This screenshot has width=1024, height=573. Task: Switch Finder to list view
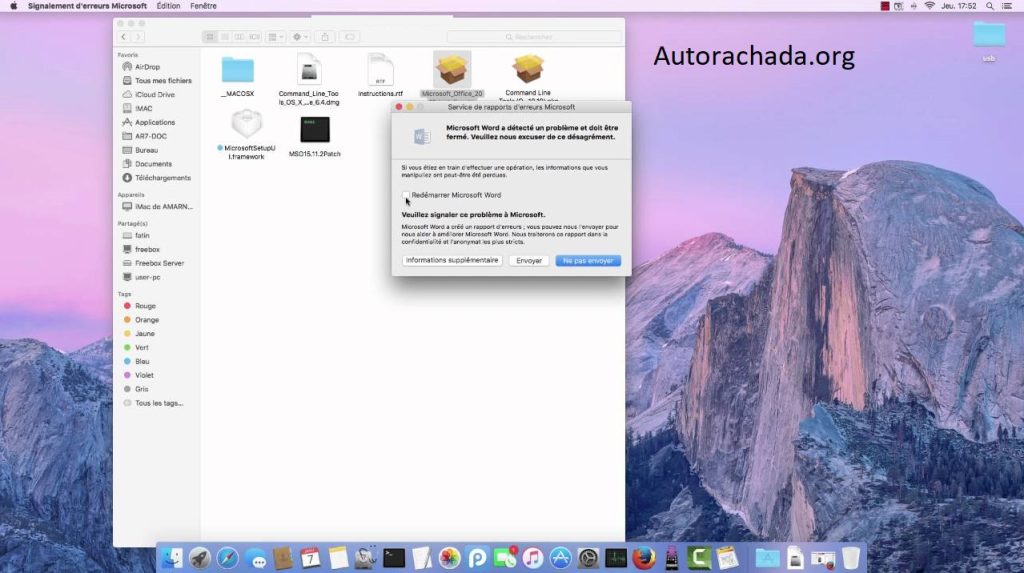[x=225, y=37]
